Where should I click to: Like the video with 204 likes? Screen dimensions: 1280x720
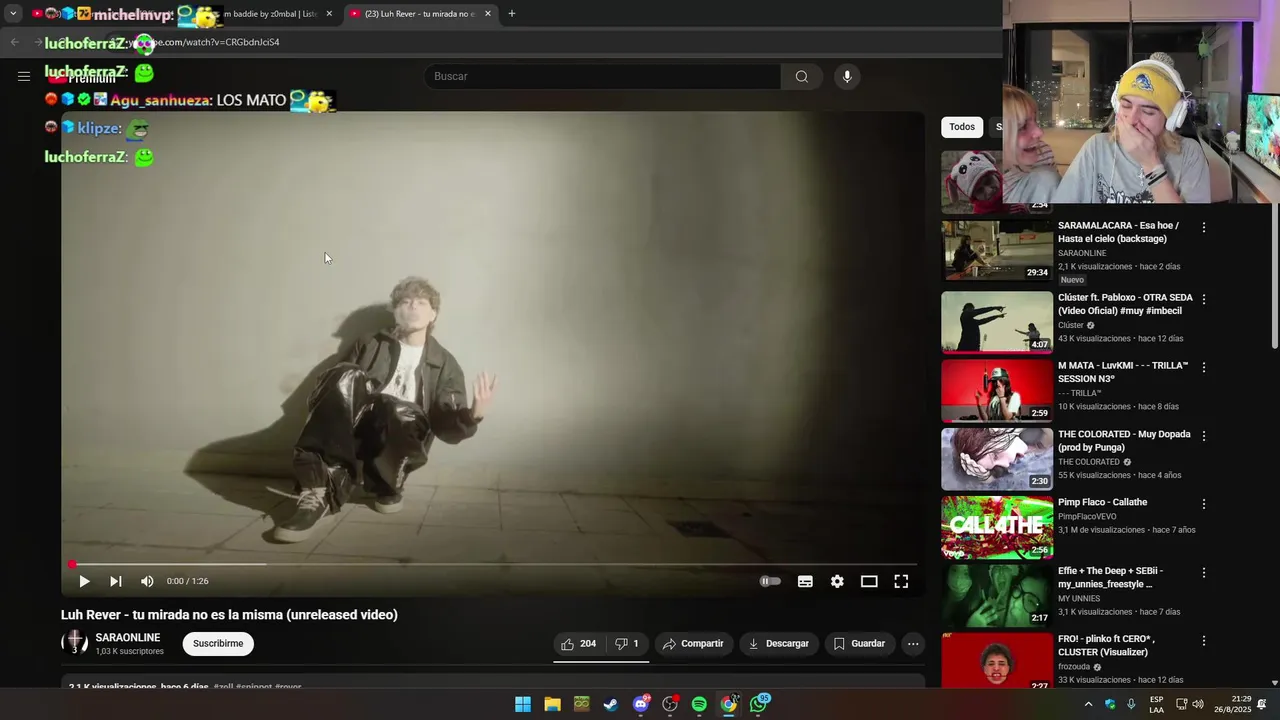pos(579,644)
